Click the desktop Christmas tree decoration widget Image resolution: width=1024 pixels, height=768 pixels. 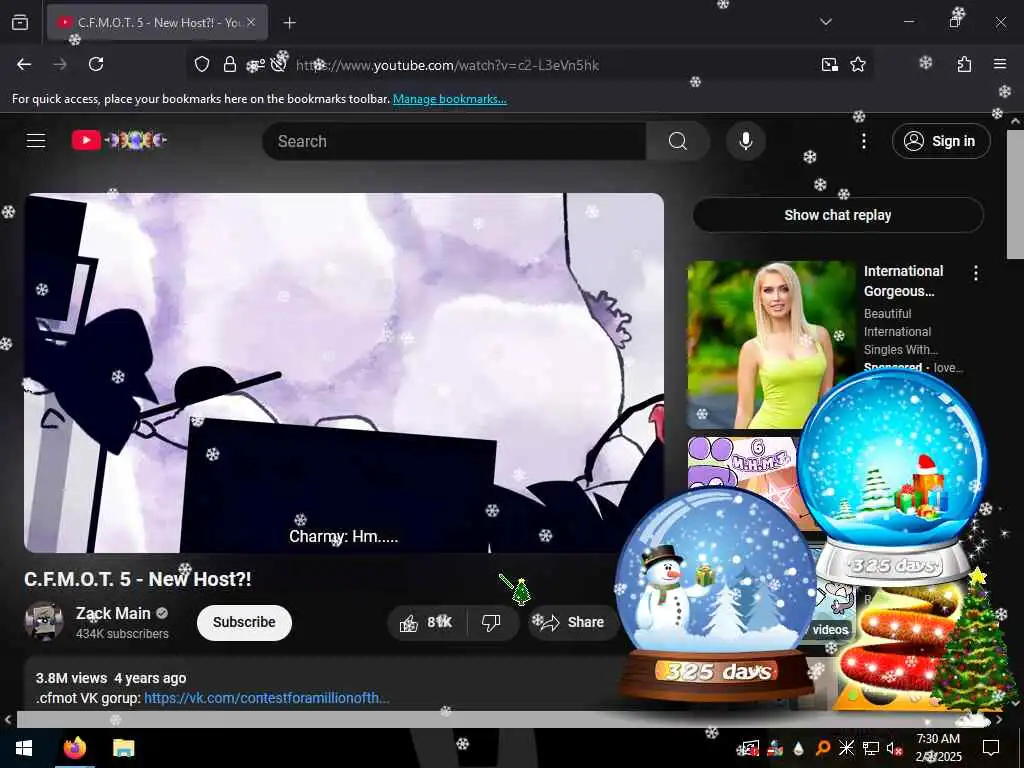click(x=975, y=647)
